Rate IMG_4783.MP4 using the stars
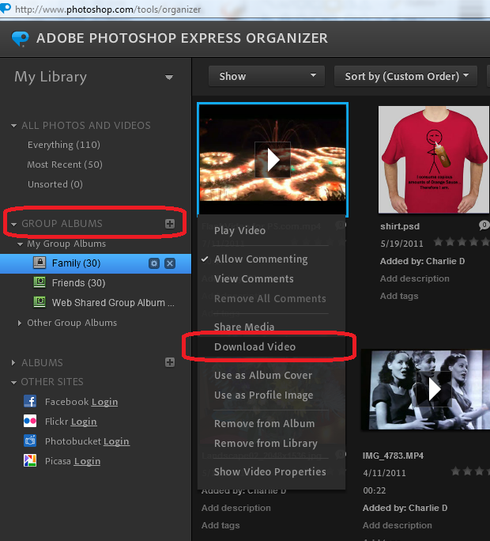This screenshot has width=490, height=541. pos(470,471)
